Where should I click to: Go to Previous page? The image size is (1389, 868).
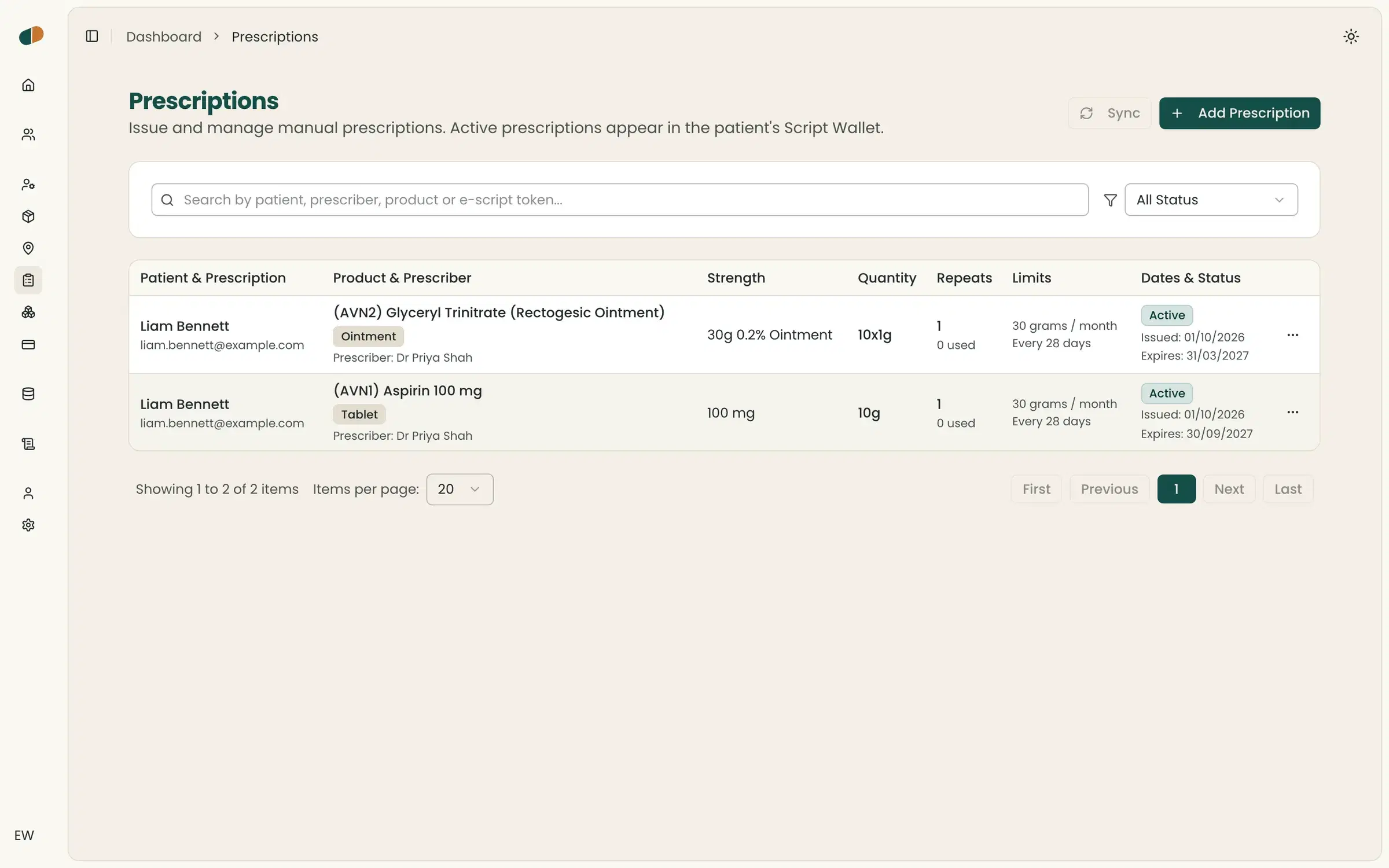pyautogui.click(x=1109, y=489)
